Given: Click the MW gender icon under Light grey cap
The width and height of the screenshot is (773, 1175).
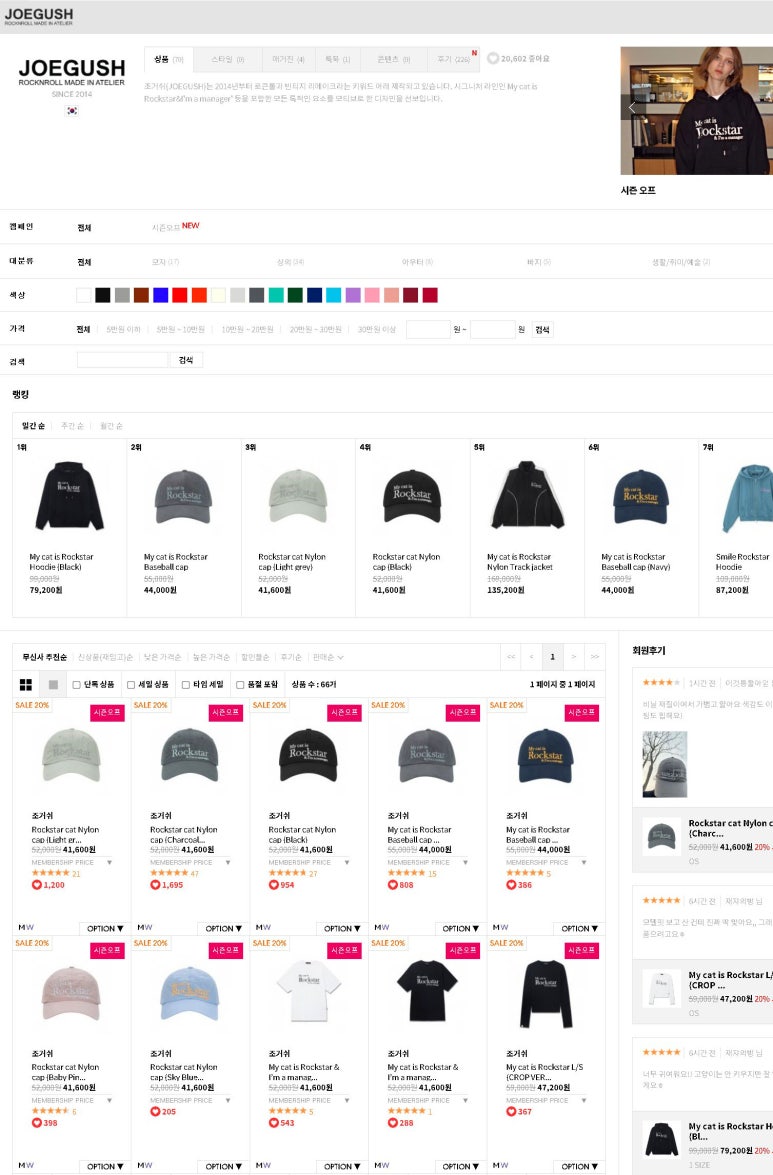Looking at the screenshot, I should (x=26, y=927).
